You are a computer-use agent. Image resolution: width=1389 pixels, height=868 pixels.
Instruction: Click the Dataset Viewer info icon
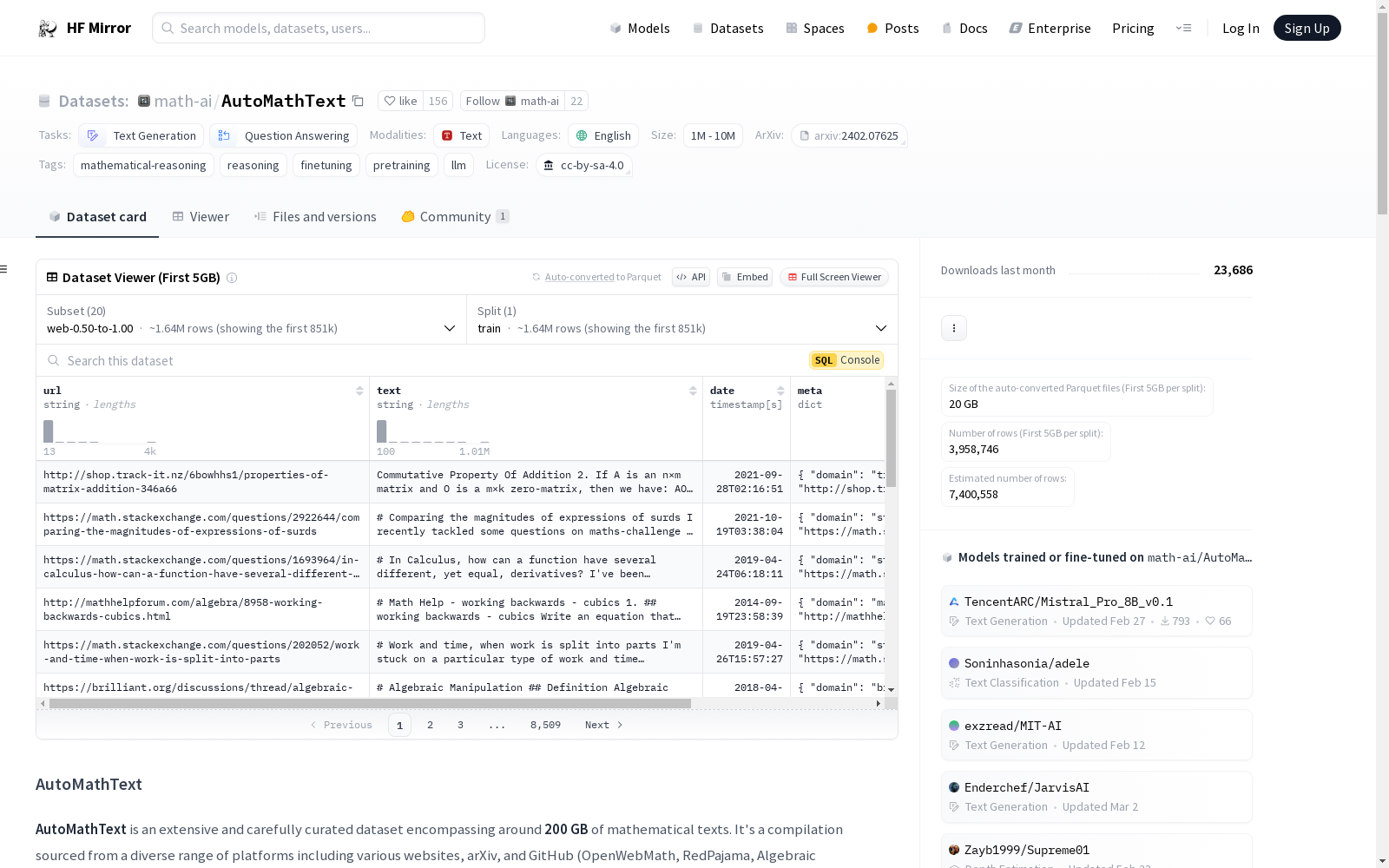click(x=232, y=278)
